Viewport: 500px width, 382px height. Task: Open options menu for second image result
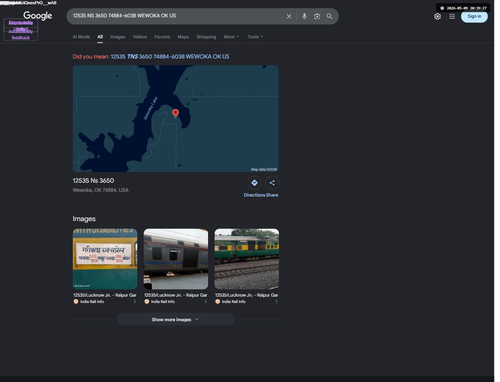pyautogui.click(x=205, y=301)
